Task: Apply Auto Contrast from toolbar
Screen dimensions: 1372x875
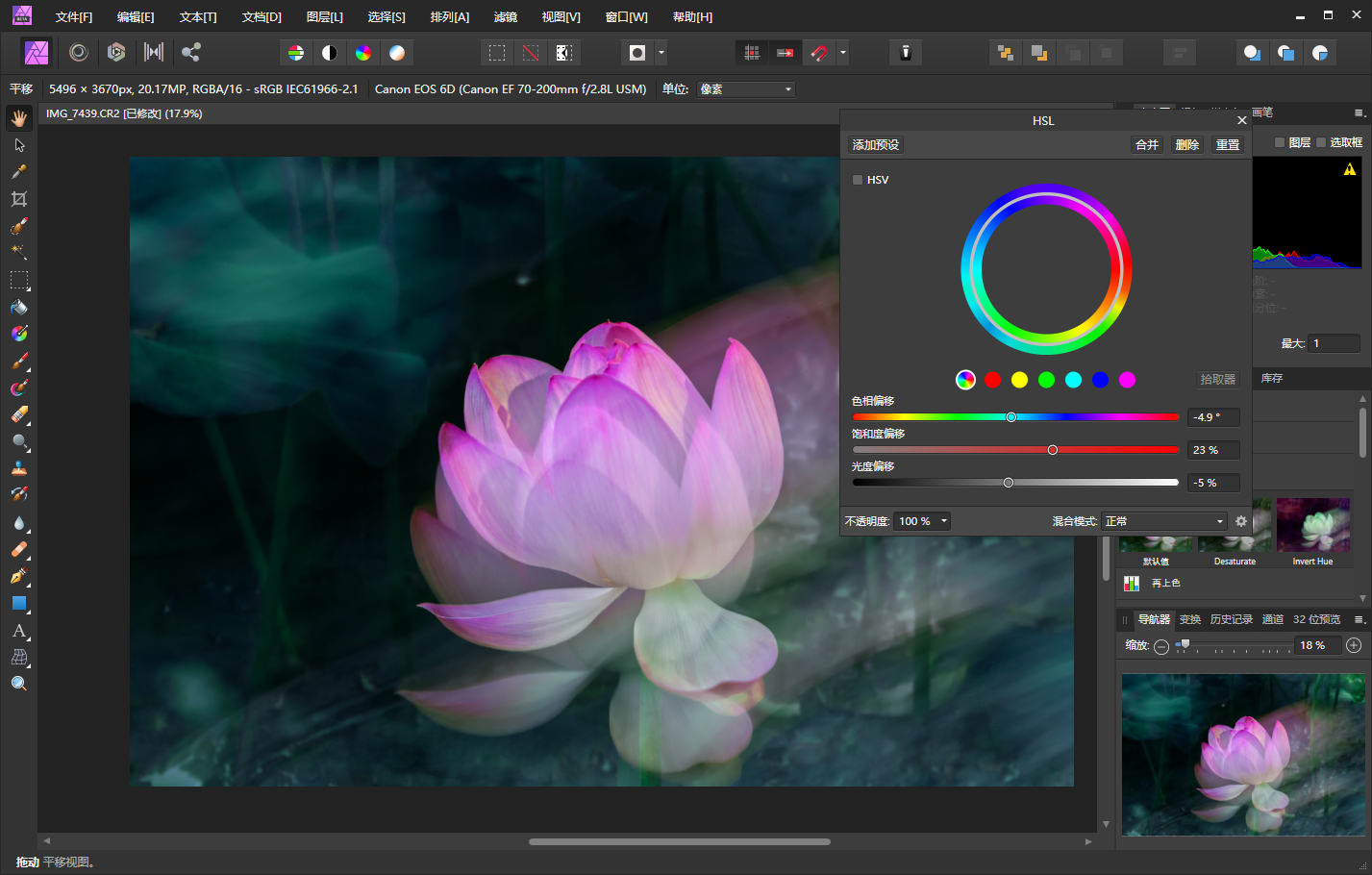Action: pos(330,53)
